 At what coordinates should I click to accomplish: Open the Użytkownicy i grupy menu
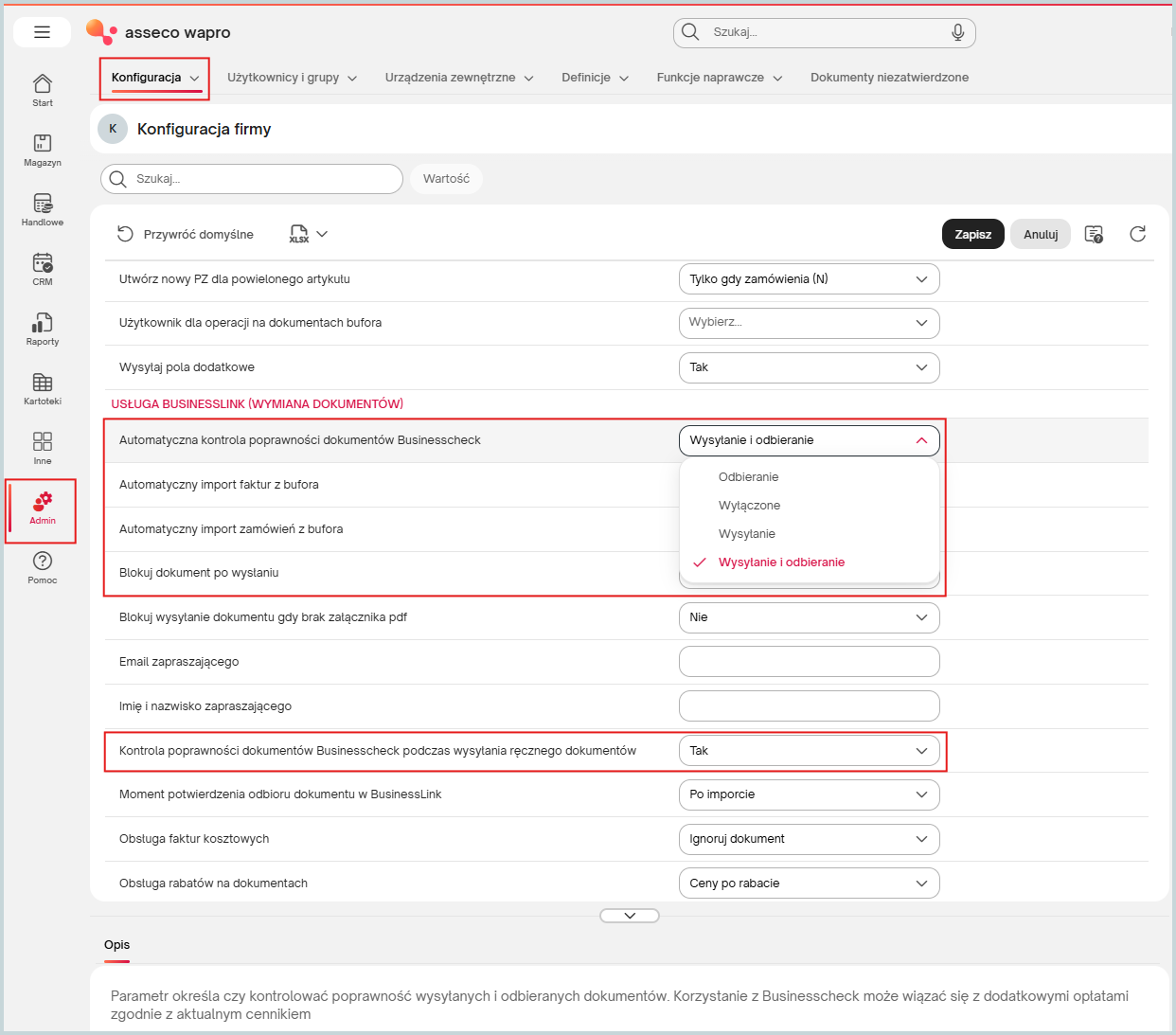(x=292, y=78)
